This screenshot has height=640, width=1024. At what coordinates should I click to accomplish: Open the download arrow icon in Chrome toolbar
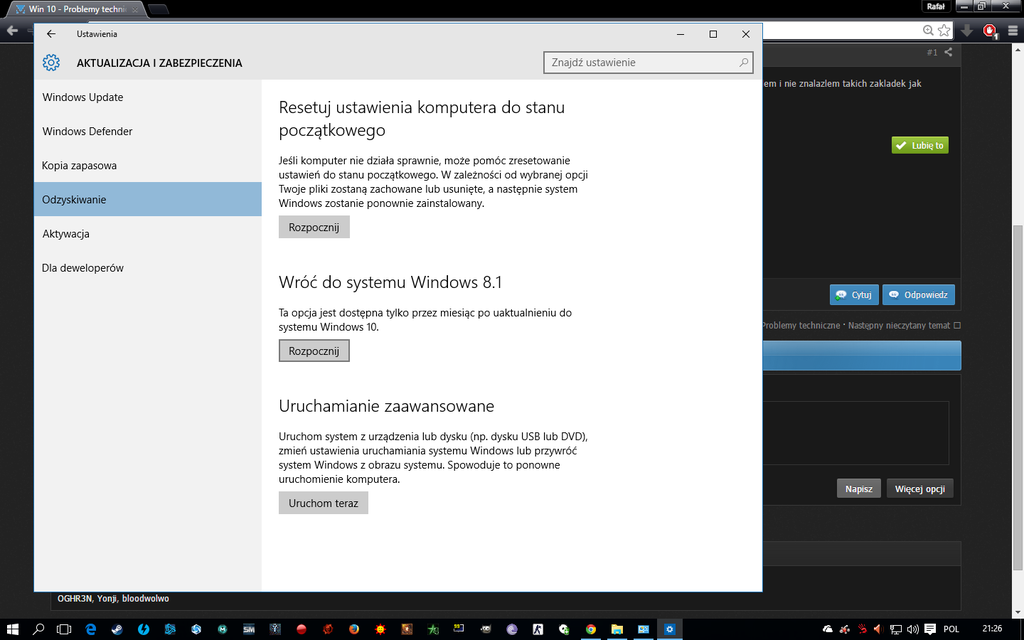[967, 31]
